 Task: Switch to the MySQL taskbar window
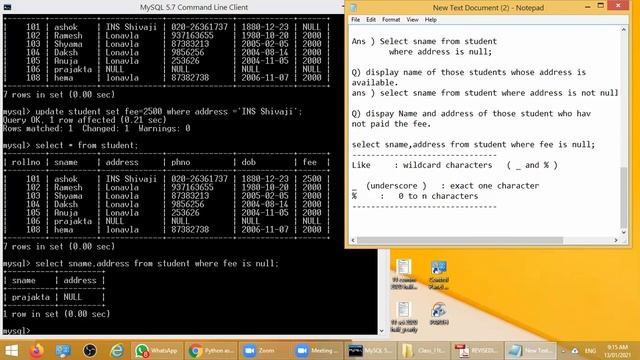coord(372,351)
